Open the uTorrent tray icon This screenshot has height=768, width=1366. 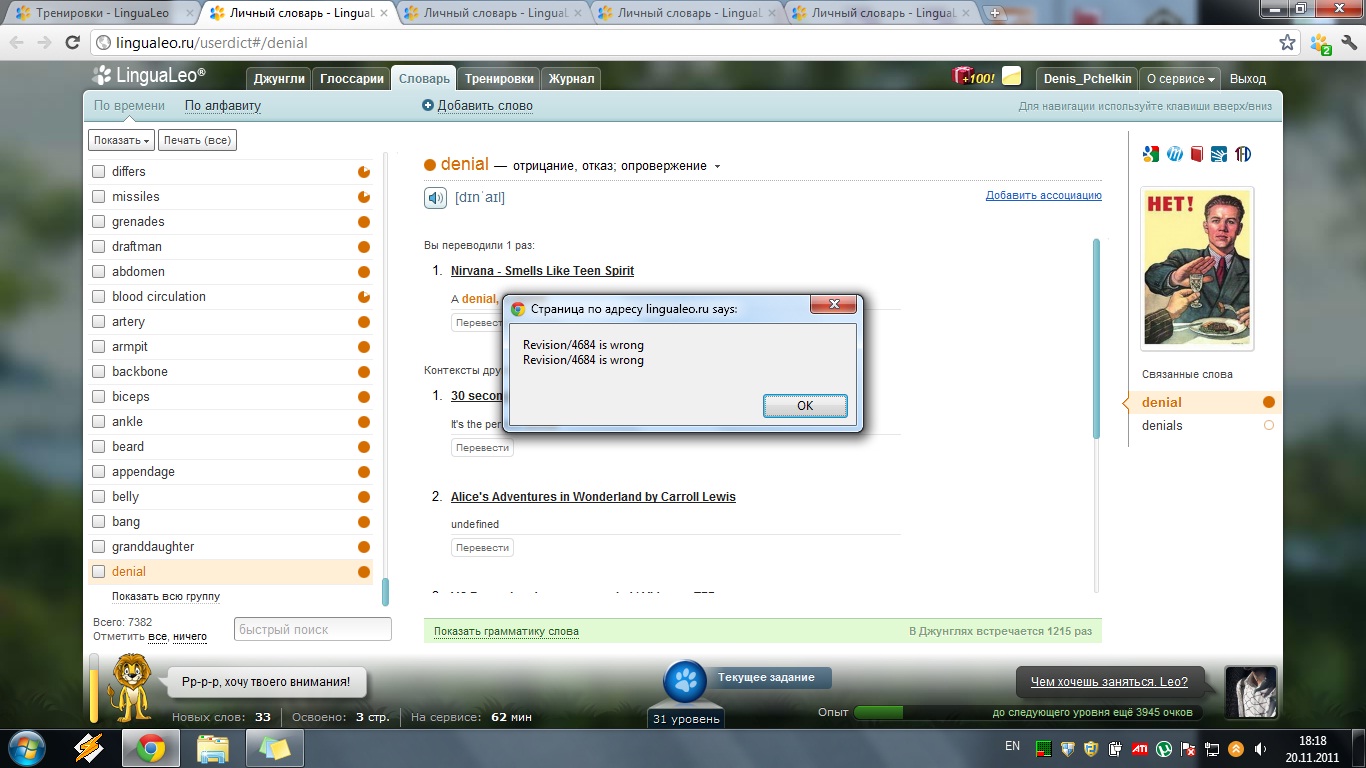pyautogui.click(x=1165, y=748)
